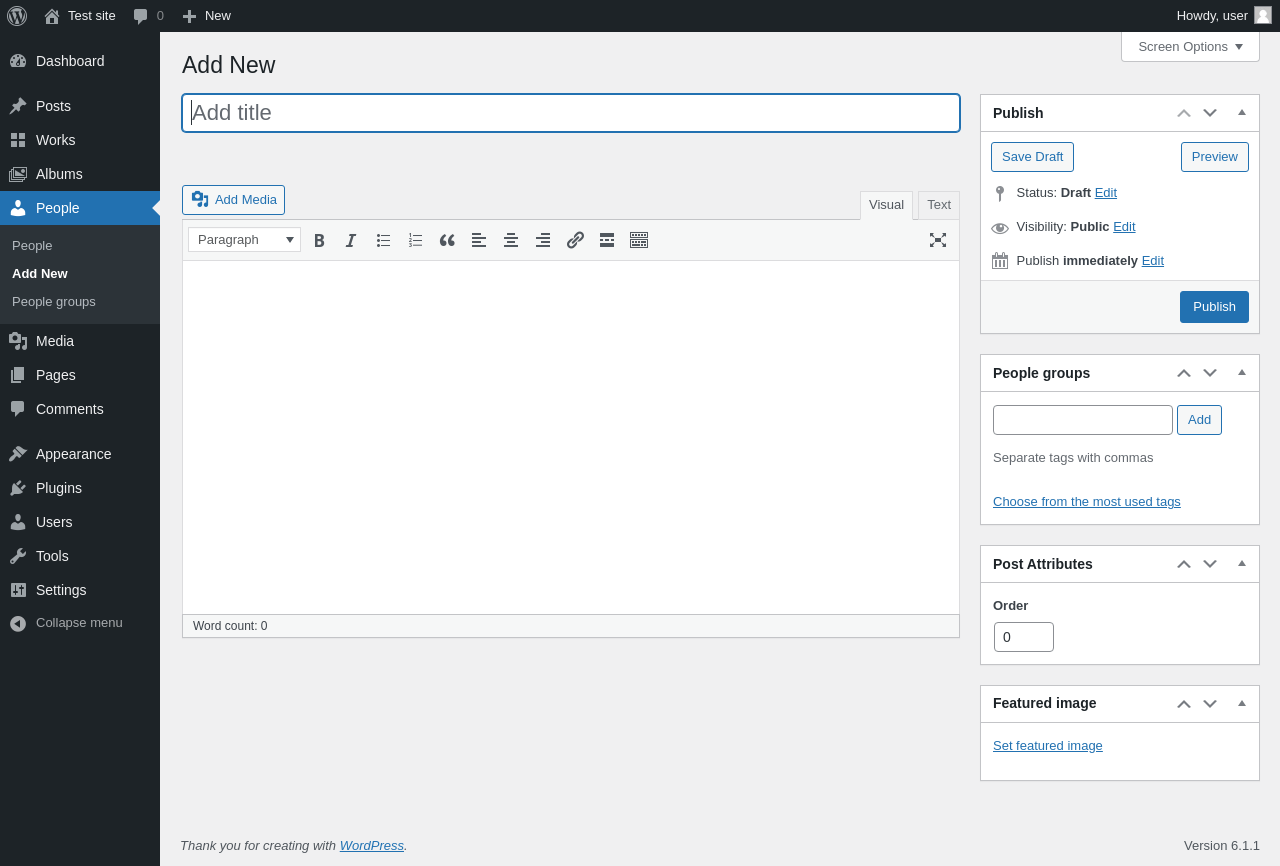The height and width of the screenshot is (866, 1280).
Task: Toggle Featured image panel collapse
Action: 1242,704
